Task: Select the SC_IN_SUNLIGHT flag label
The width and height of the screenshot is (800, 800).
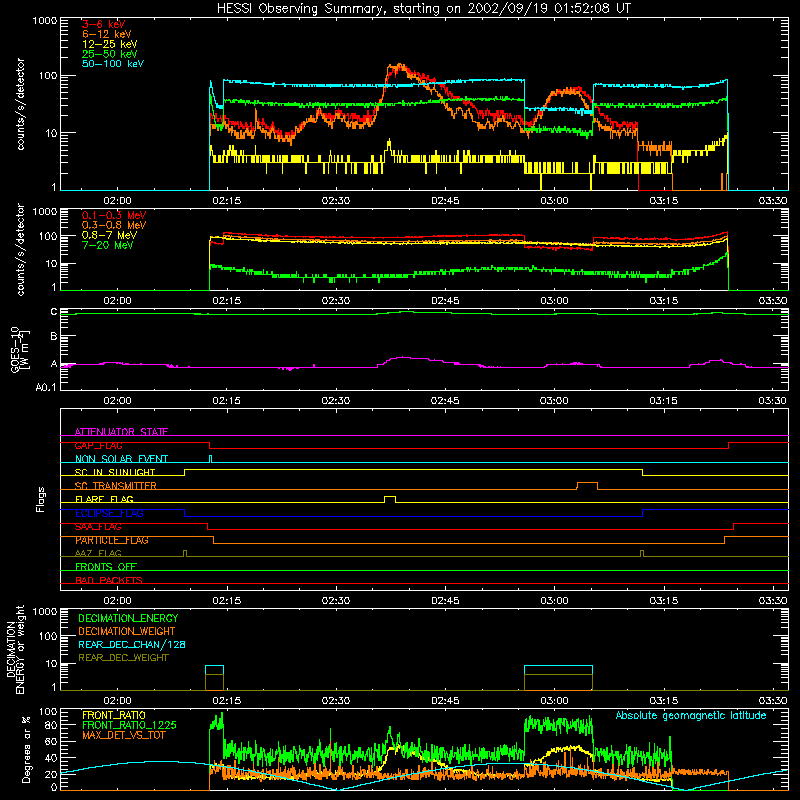Action: point(115,472)
